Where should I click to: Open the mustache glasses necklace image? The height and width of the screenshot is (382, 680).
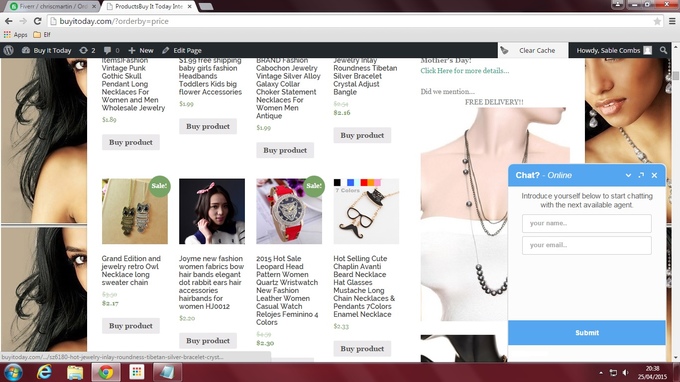(366, 211)
